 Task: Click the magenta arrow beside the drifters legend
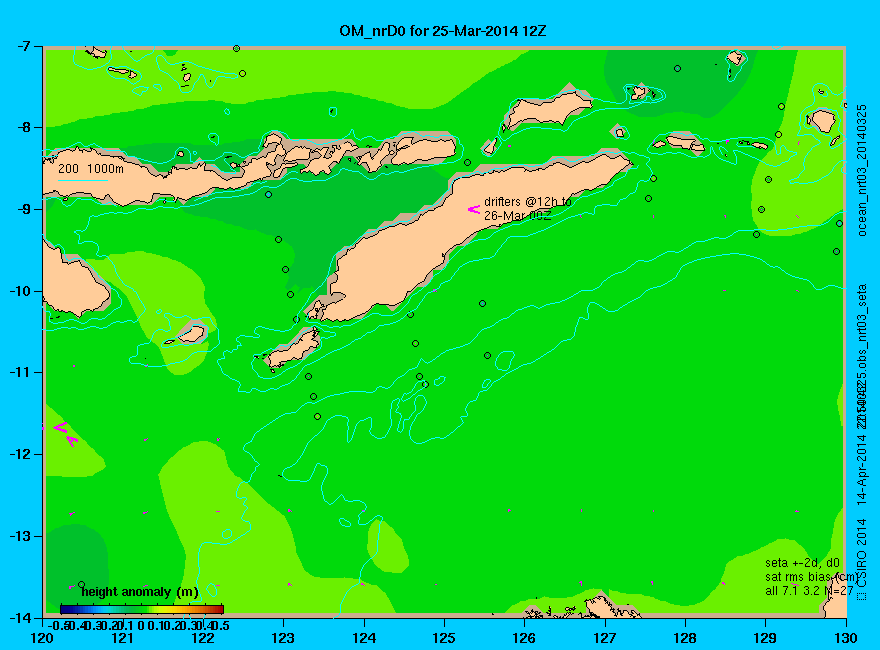tap(474, 209)
